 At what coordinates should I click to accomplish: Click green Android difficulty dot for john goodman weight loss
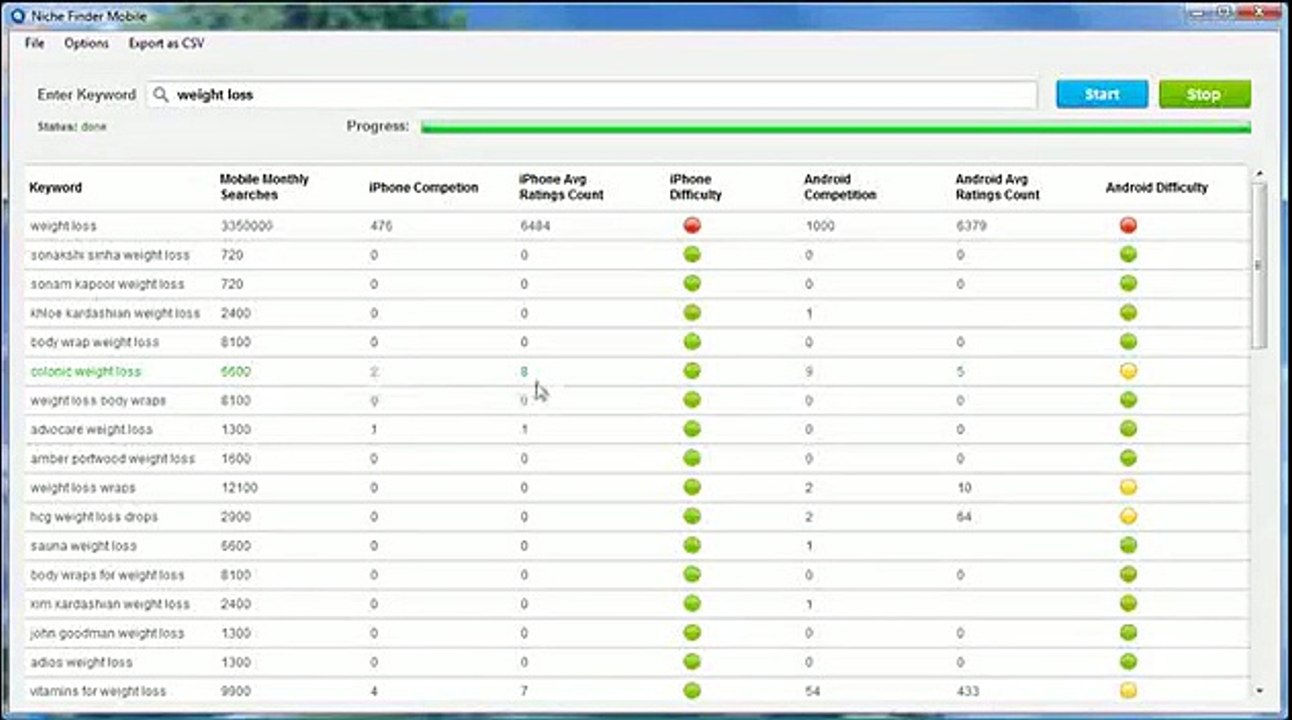pyautogui.click(x=1128, y=633)
